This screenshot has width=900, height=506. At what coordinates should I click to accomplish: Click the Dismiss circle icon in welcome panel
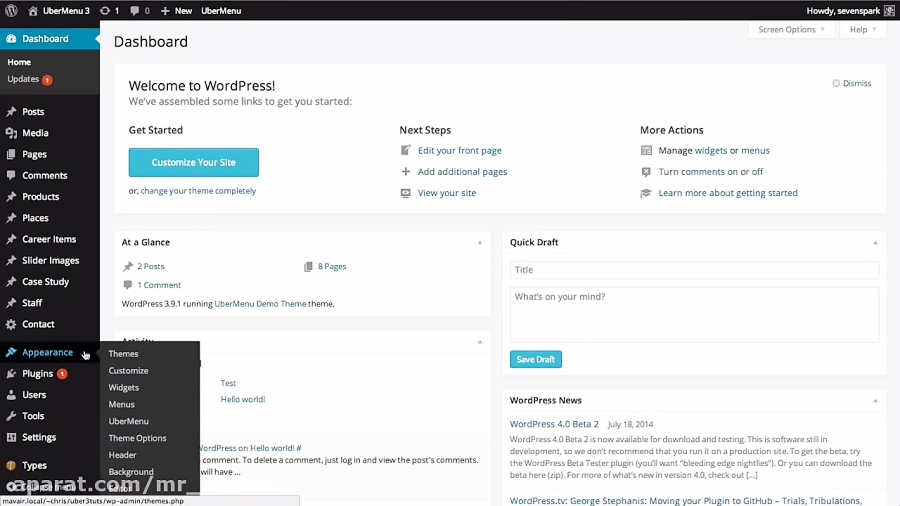836,83
